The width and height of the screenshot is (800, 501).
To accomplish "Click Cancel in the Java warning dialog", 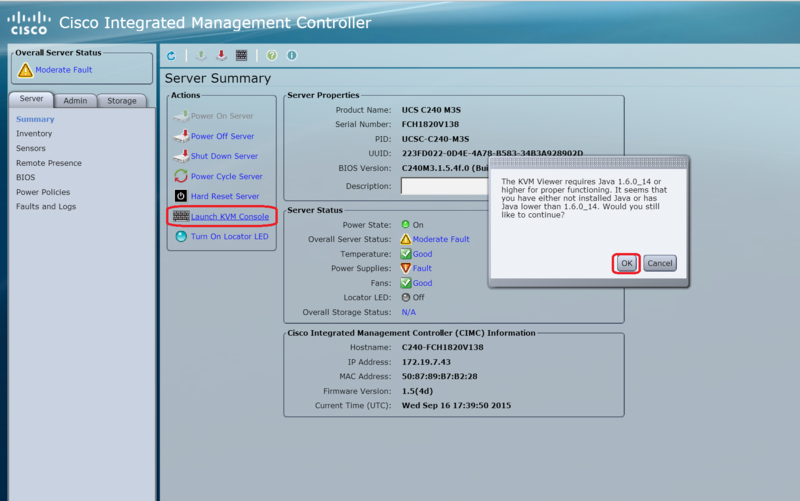I will coord(660,263).
